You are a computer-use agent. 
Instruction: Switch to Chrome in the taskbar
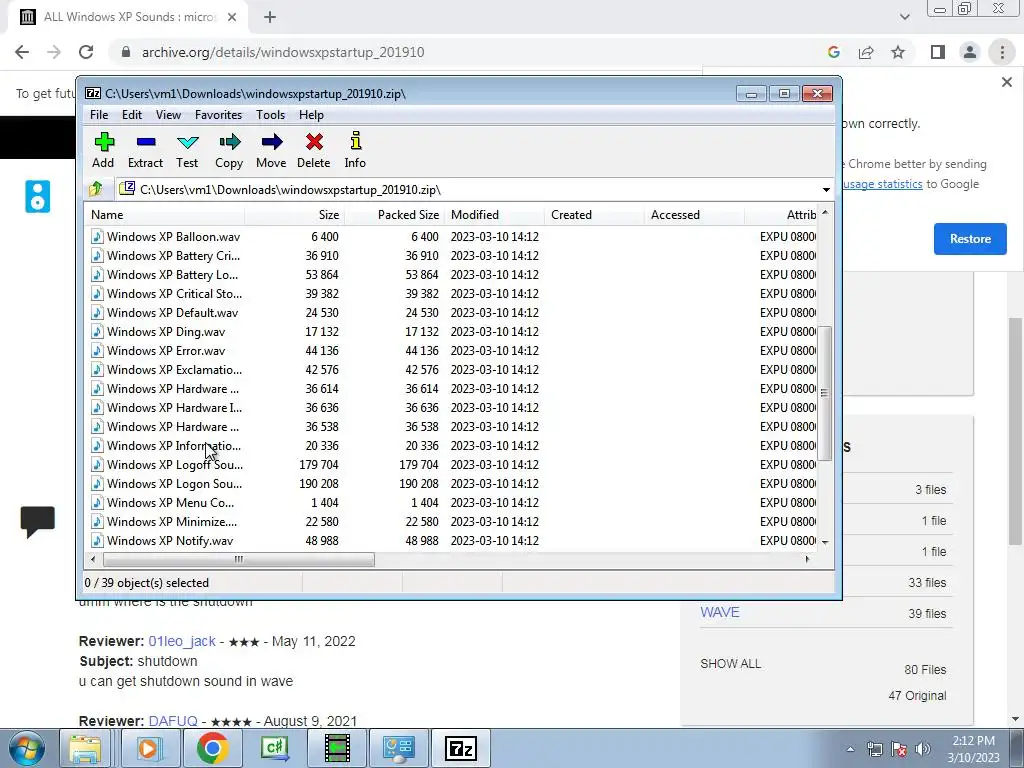212,748
